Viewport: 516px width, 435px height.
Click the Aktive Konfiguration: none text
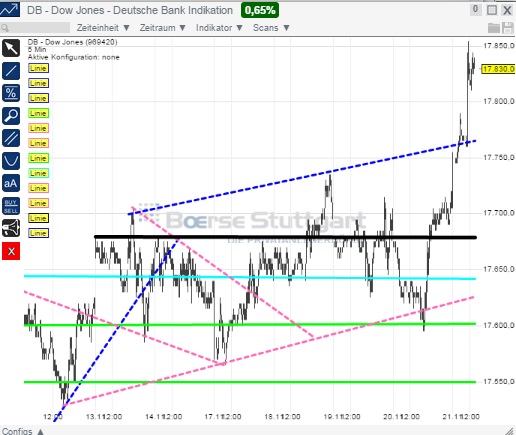74,57
